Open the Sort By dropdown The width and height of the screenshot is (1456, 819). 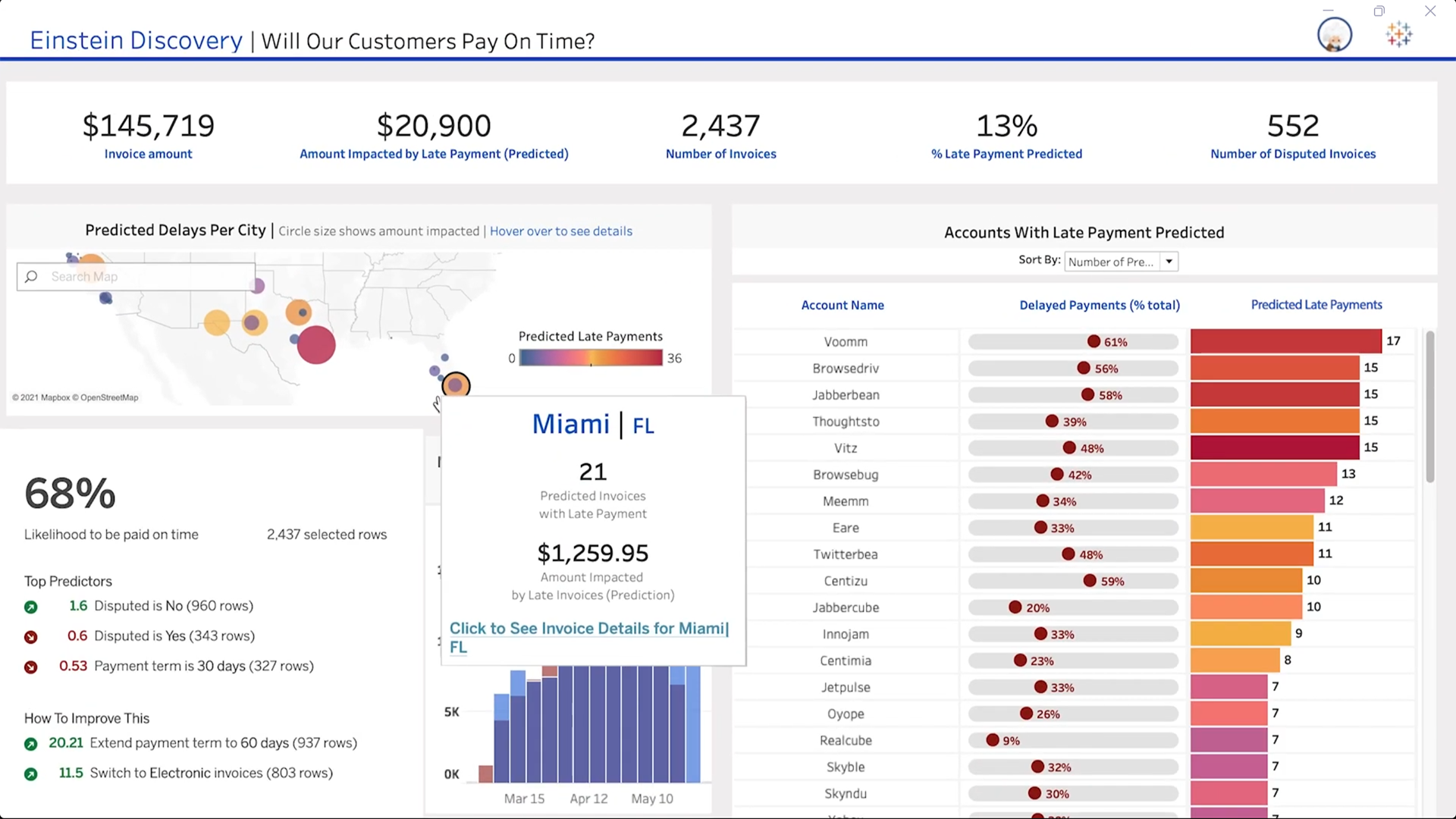1111,262
